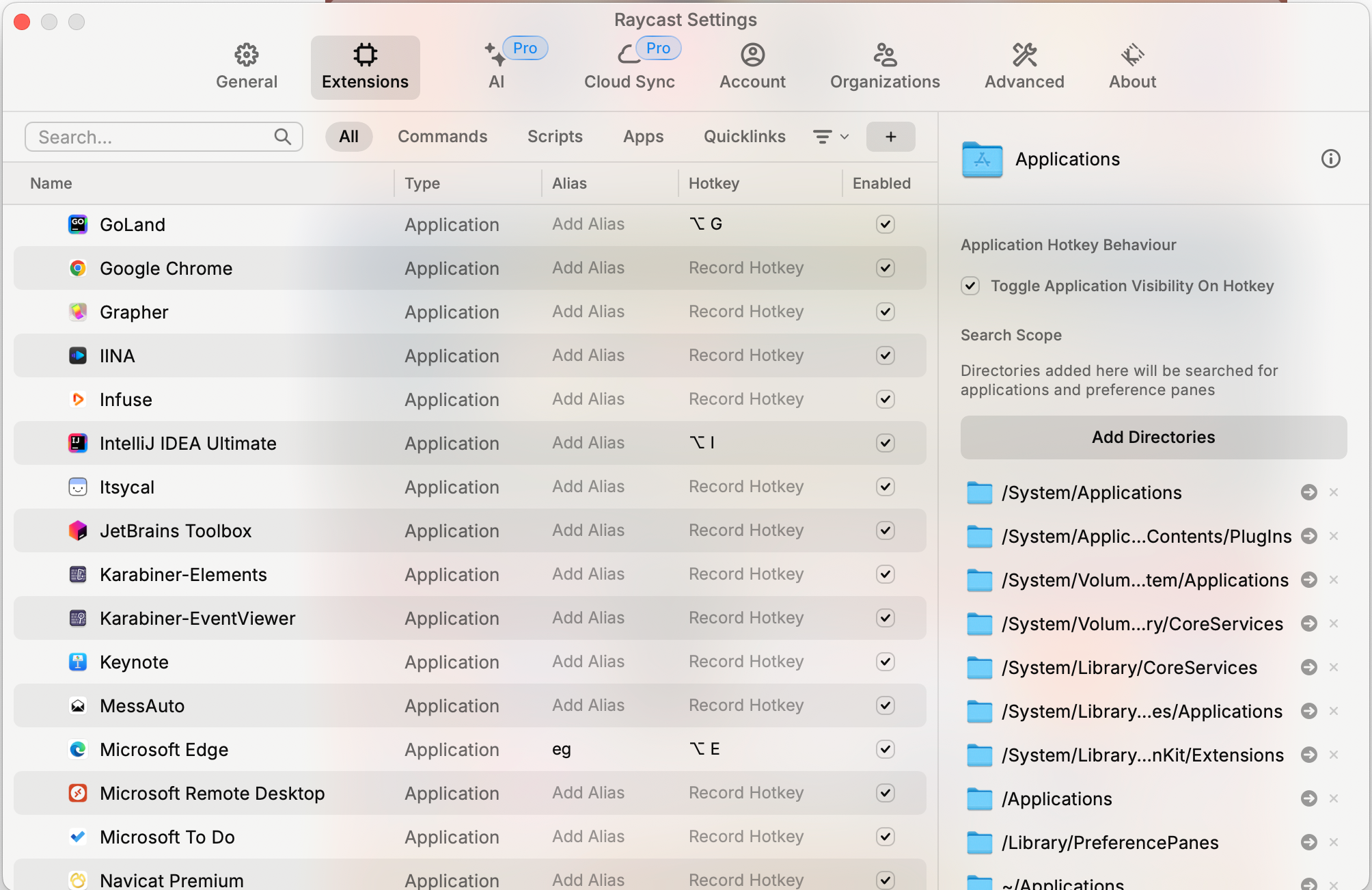1372x890 pixels.
Task: Click the Karabiner-Elements app icon
Action: [x=78, y=574]
